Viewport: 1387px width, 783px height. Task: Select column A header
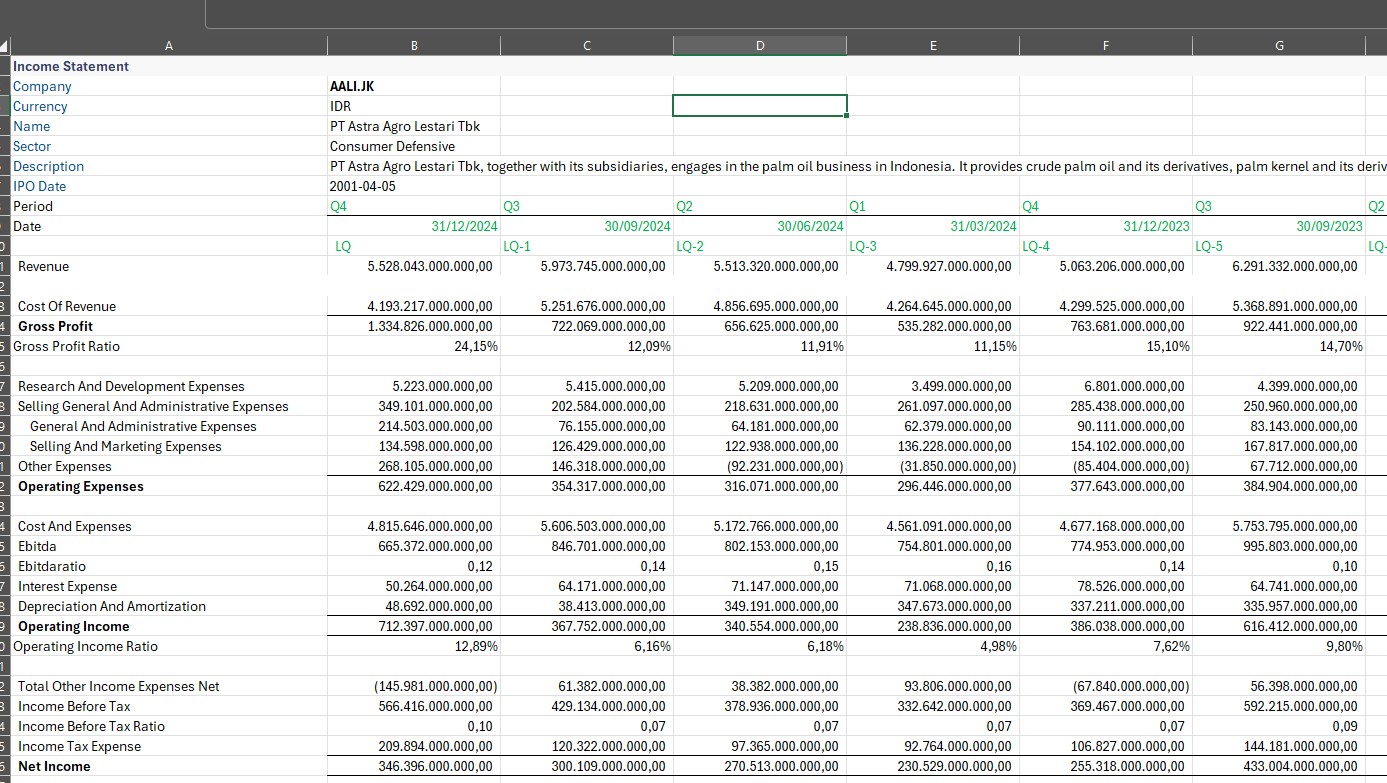[168, 46]
